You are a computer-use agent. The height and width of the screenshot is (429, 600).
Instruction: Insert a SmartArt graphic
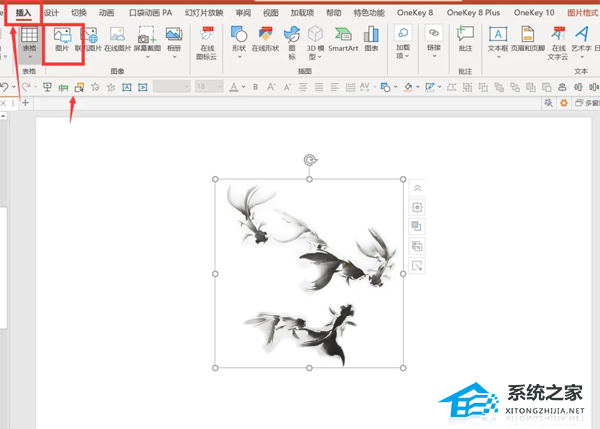343,39
